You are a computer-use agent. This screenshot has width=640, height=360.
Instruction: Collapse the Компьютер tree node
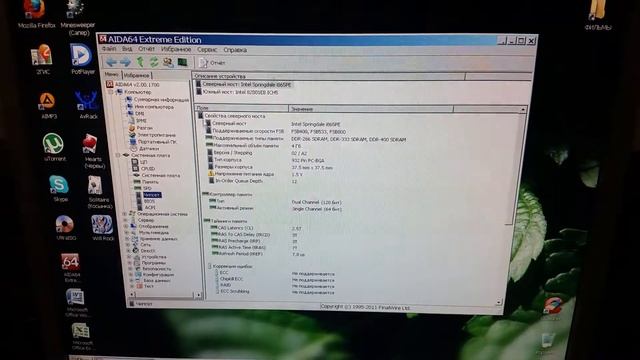coord(111,92)
